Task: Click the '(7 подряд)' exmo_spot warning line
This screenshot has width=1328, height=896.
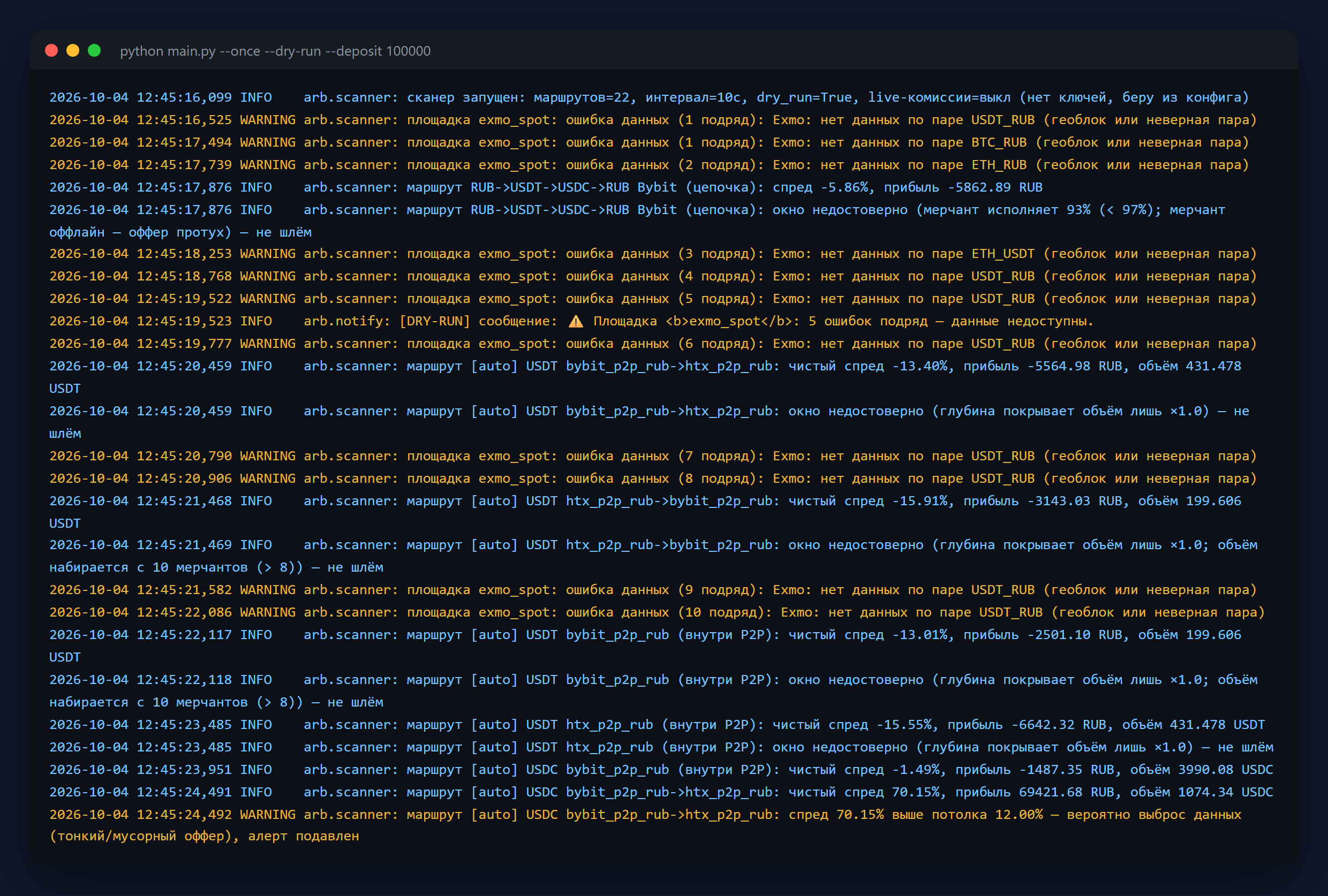Action: (x=653, y=456)
